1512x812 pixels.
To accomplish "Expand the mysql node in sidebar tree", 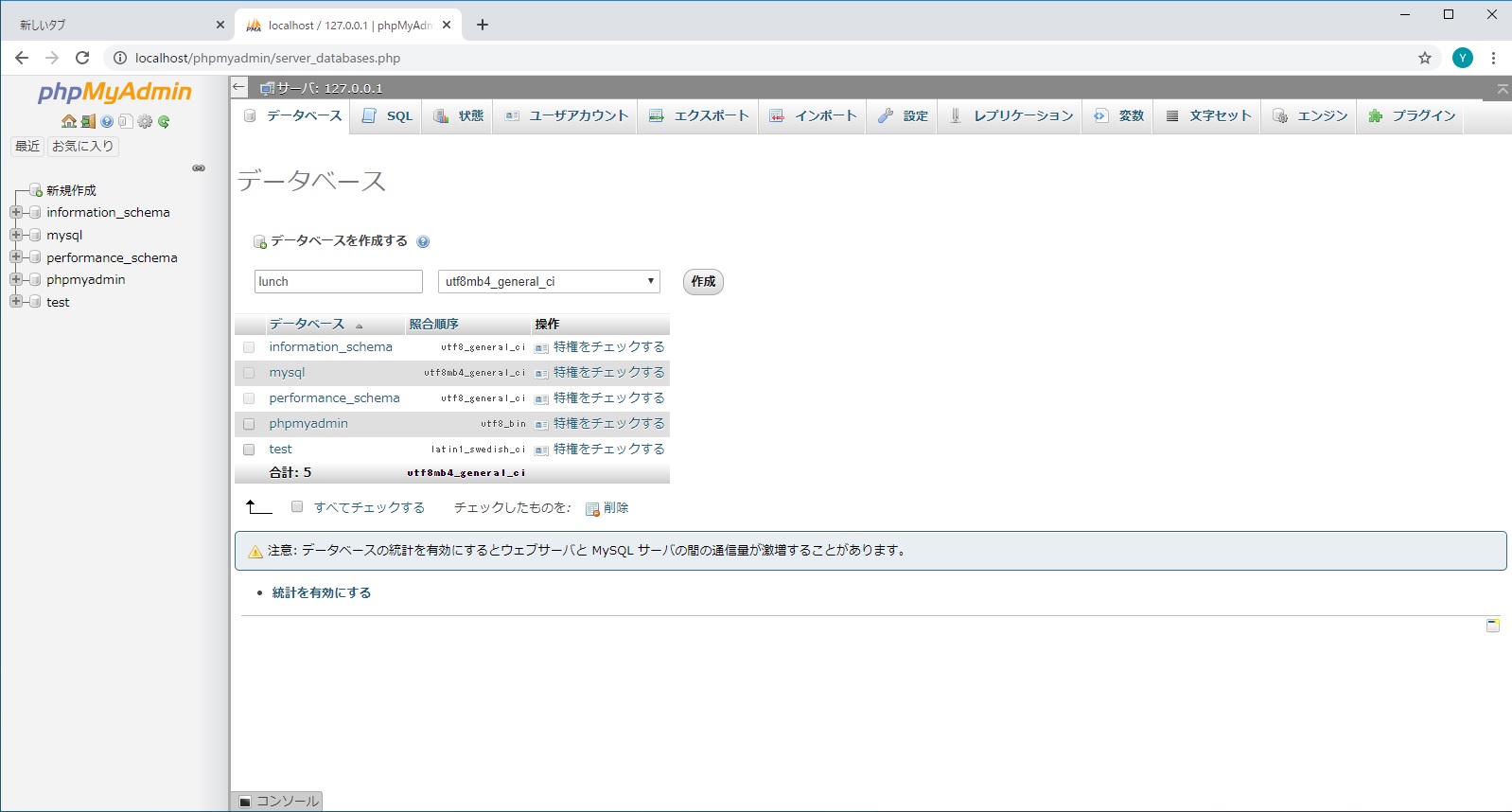I will tap(16, 235).
